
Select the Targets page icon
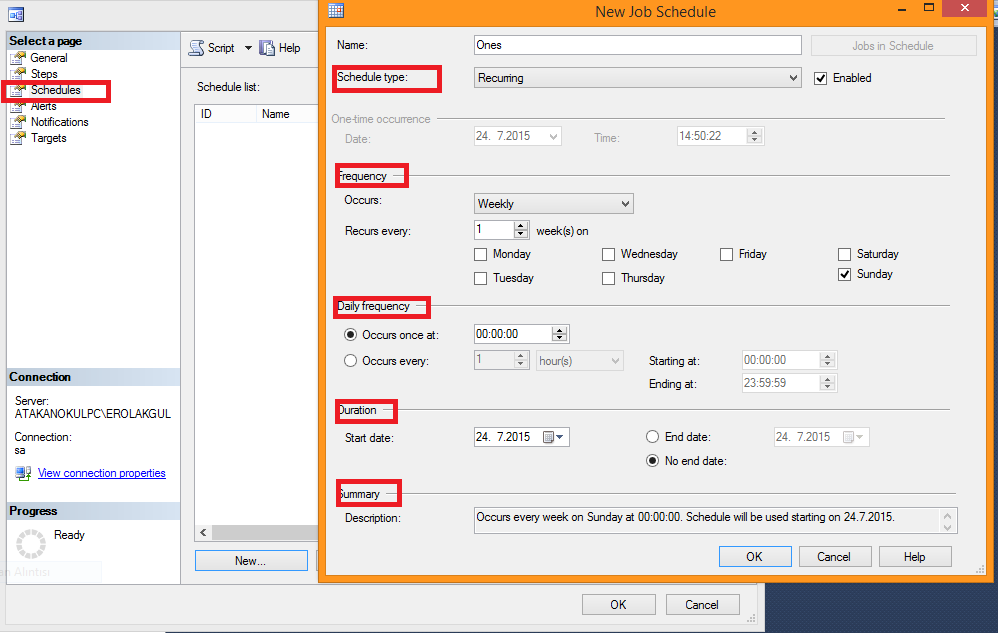coord(18,138)
